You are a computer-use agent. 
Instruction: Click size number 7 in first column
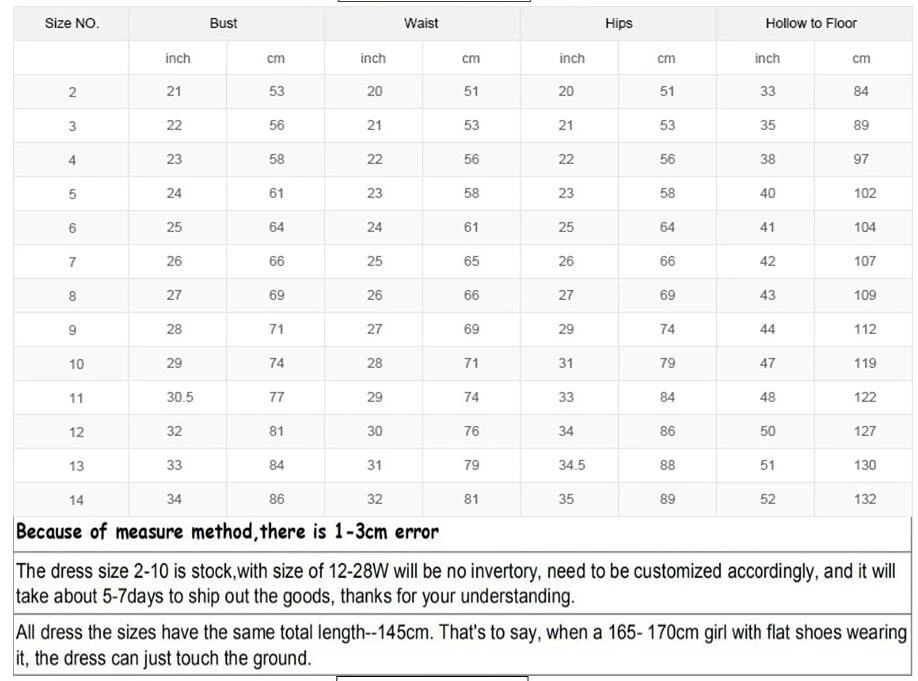pyautogui.click(x=72, y=262)
